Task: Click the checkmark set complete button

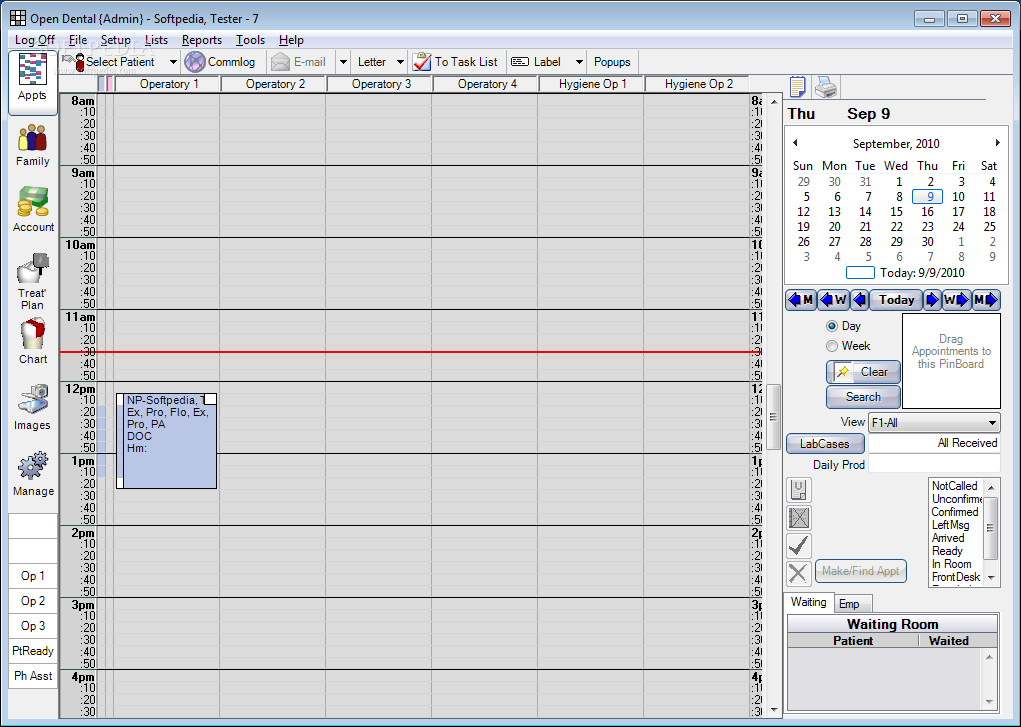Action: tap(799, 546)
